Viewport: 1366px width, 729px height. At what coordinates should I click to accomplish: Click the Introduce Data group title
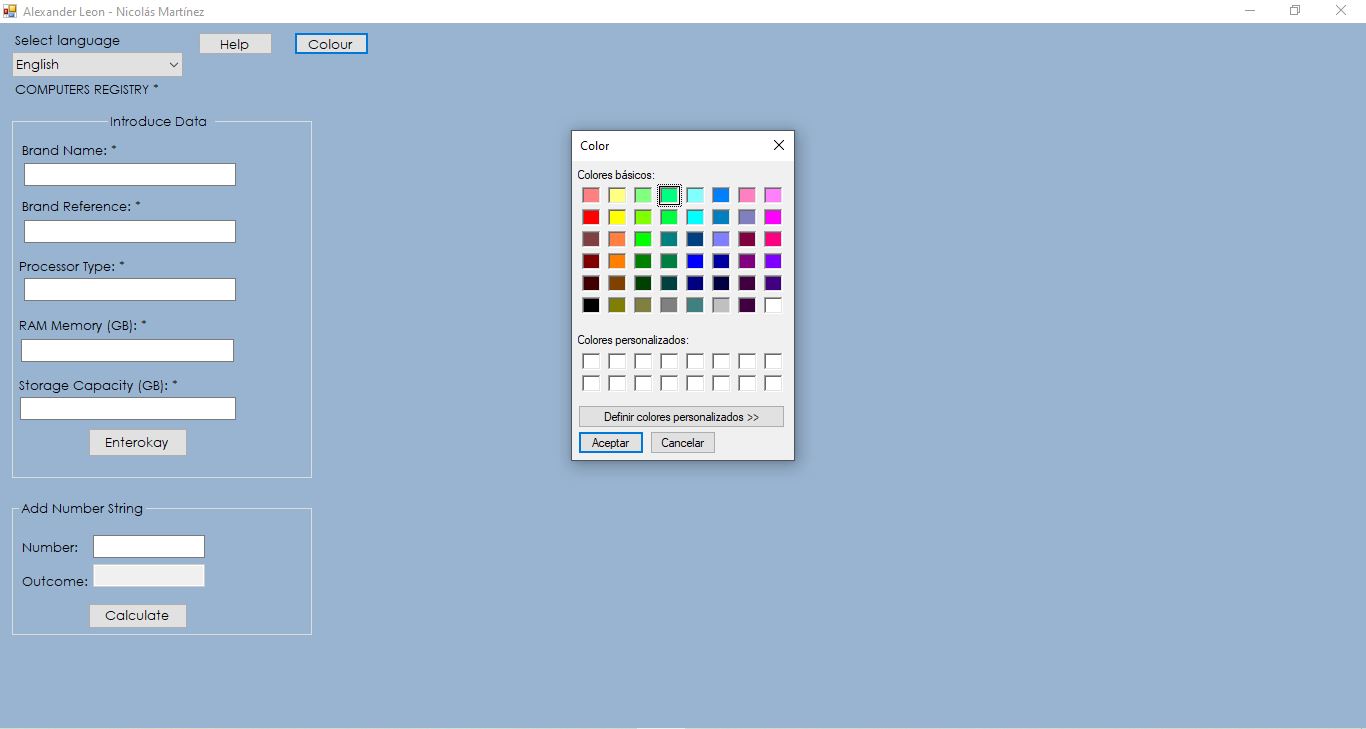pos(158,121)
